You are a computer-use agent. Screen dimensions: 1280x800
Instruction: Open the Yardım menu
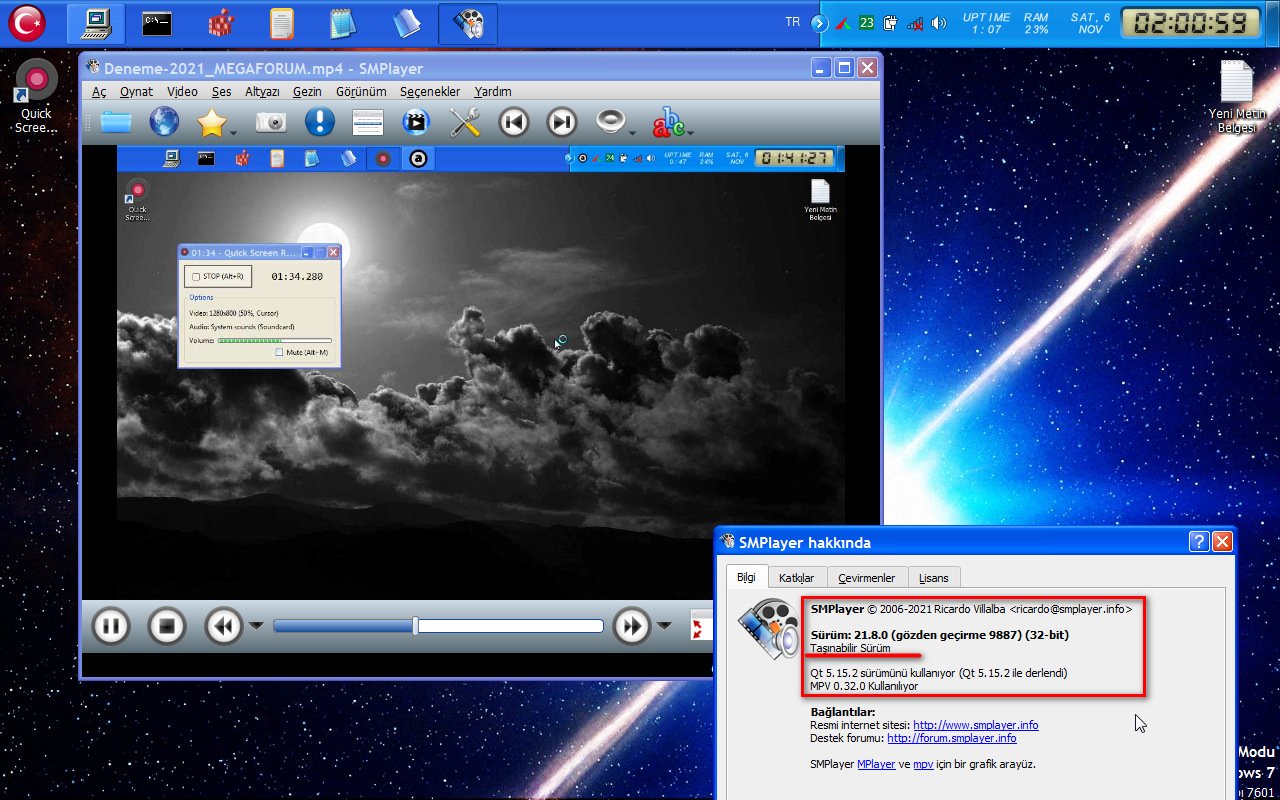coord(492,91)
